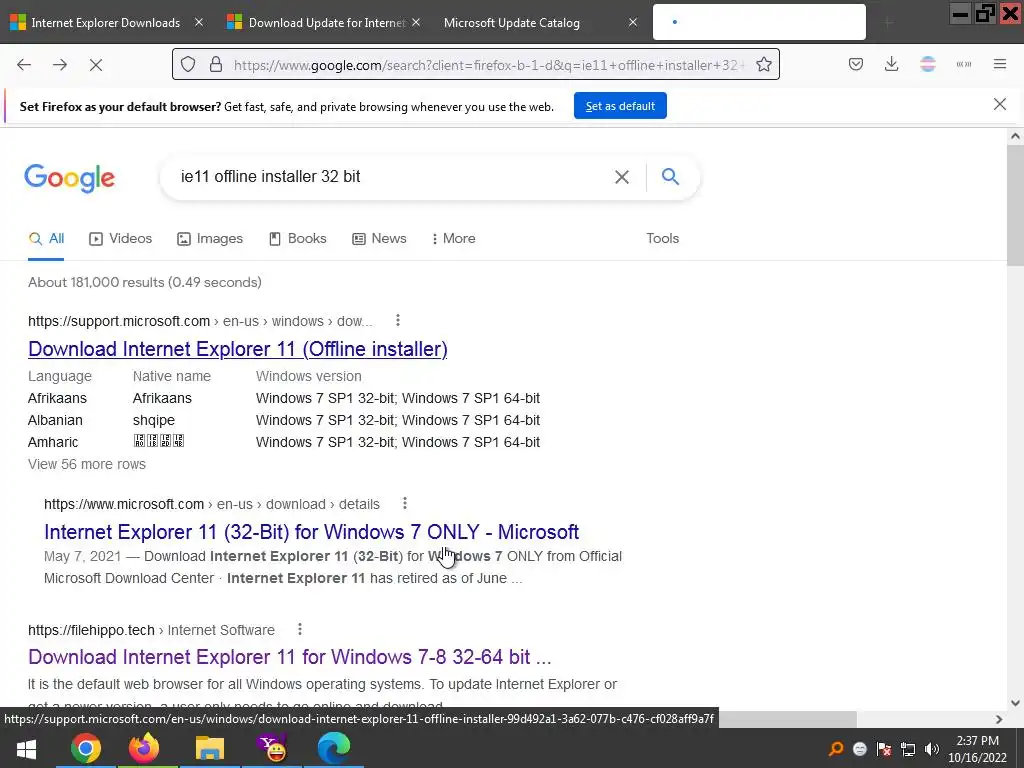
Task: Go back to the previous page
Action: click(x=24, y=65)
